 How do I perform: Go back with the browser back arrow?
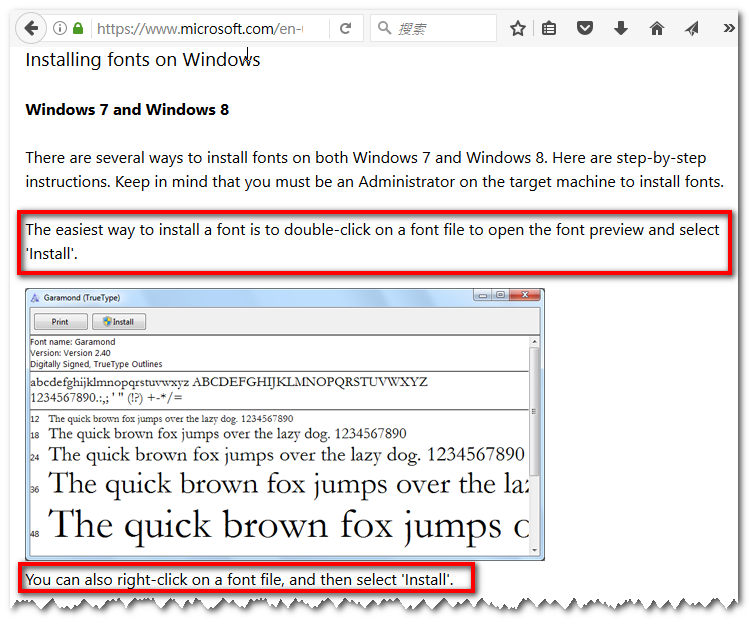(31, 28)
